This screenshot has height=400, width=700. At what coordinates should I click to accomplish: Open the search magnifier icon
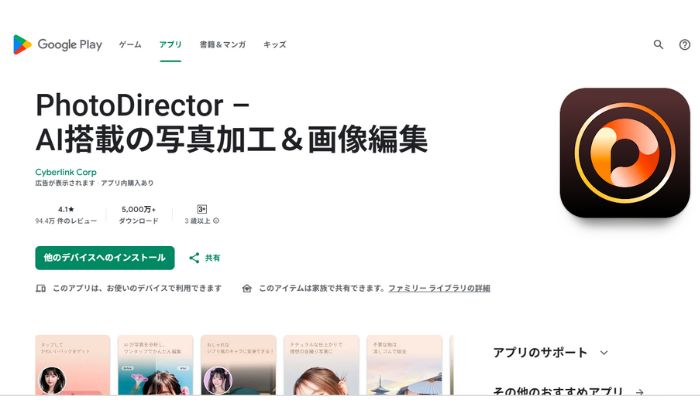658,44
